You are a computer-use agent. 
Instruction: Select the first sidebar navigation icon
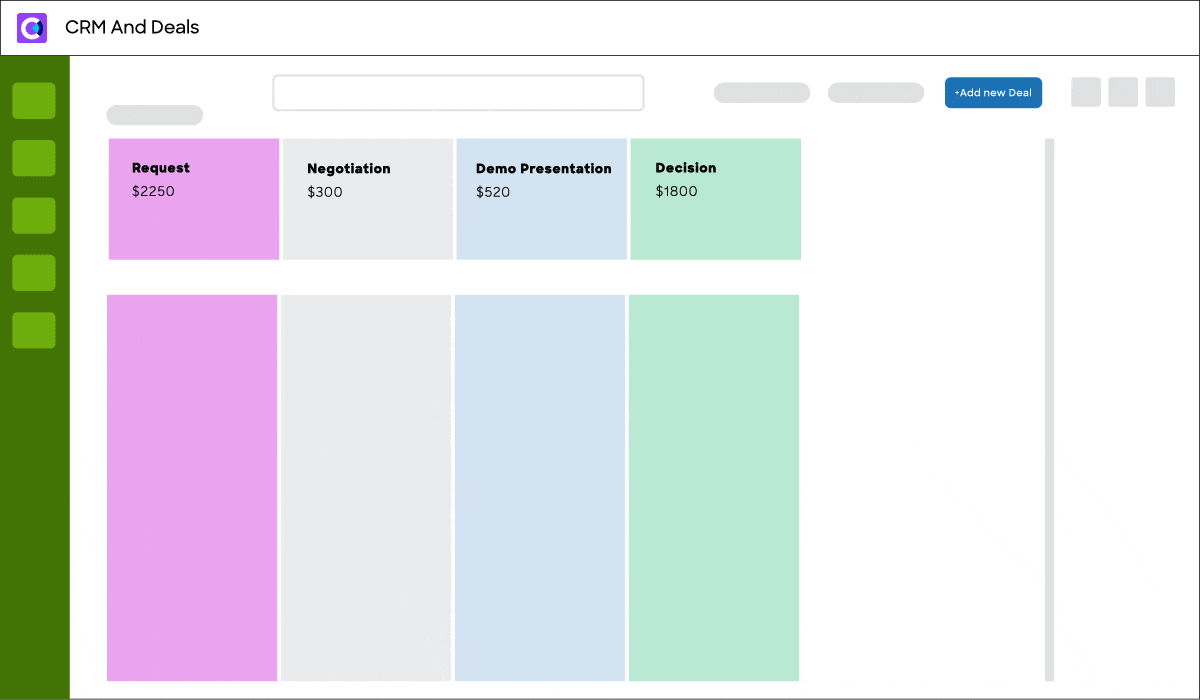(x=33, y=101)
